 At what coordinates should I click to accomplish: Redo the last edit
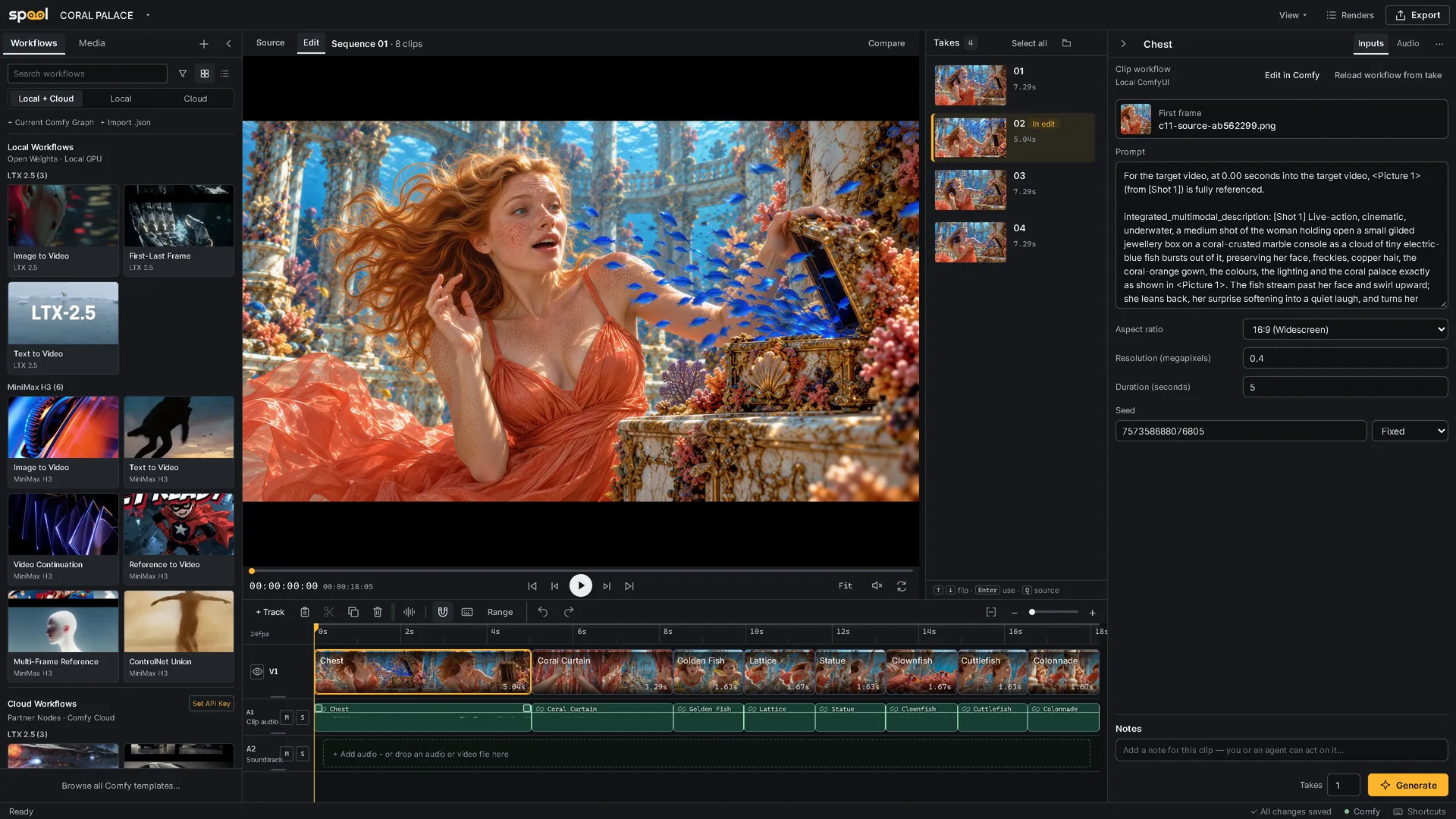coord(569,612)
